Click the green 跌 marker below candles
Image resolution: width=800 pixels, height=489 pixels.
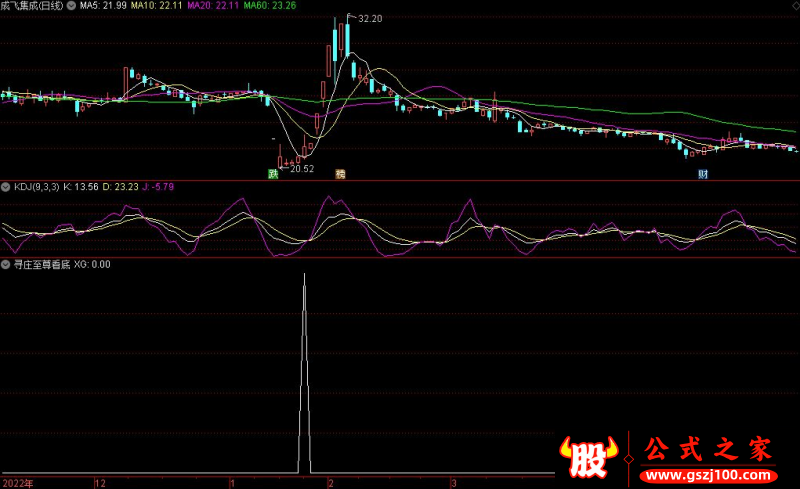click(x=271, y=174)
